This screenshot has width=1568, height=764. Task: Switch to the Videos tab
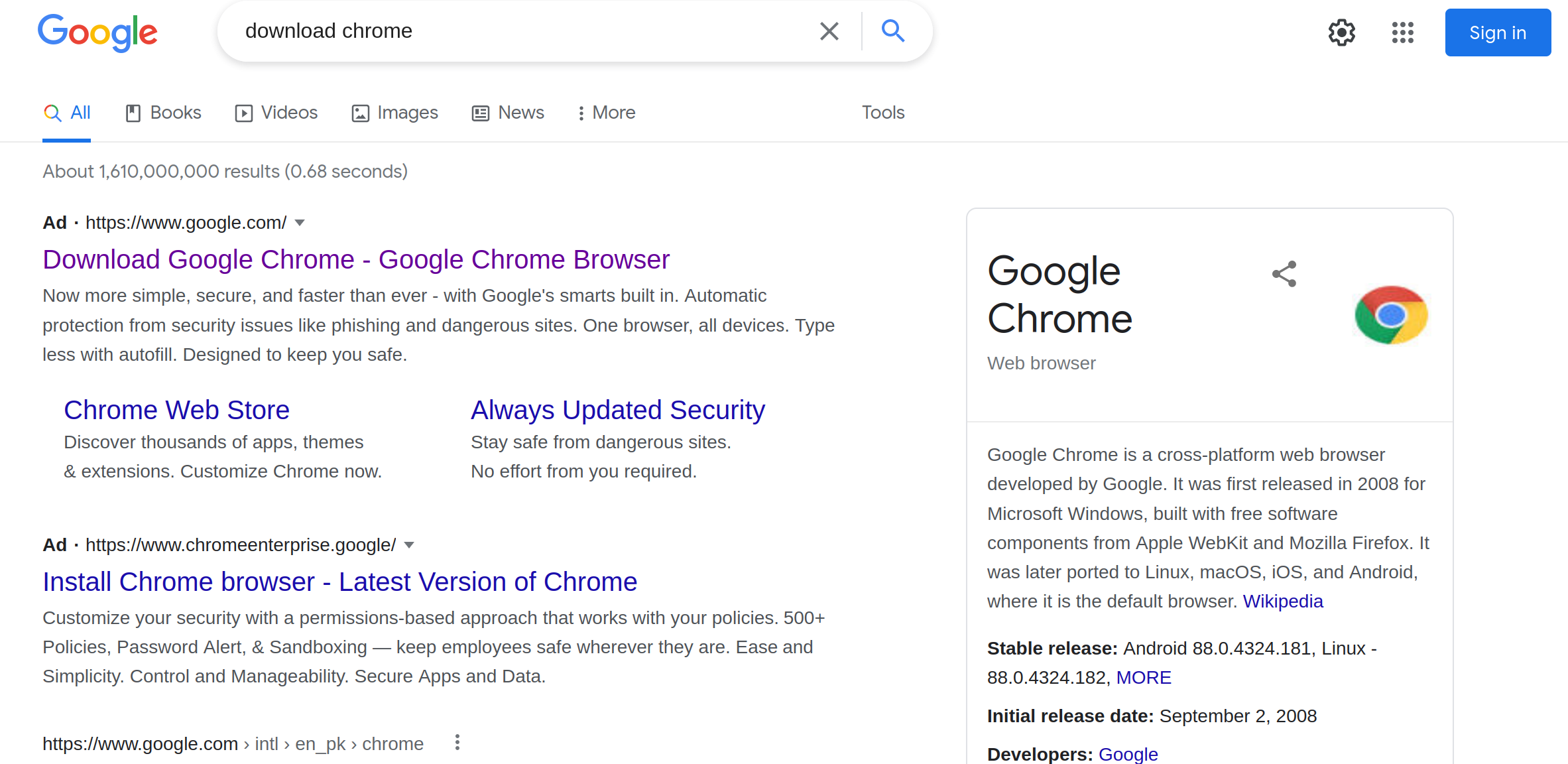[276, 113]
